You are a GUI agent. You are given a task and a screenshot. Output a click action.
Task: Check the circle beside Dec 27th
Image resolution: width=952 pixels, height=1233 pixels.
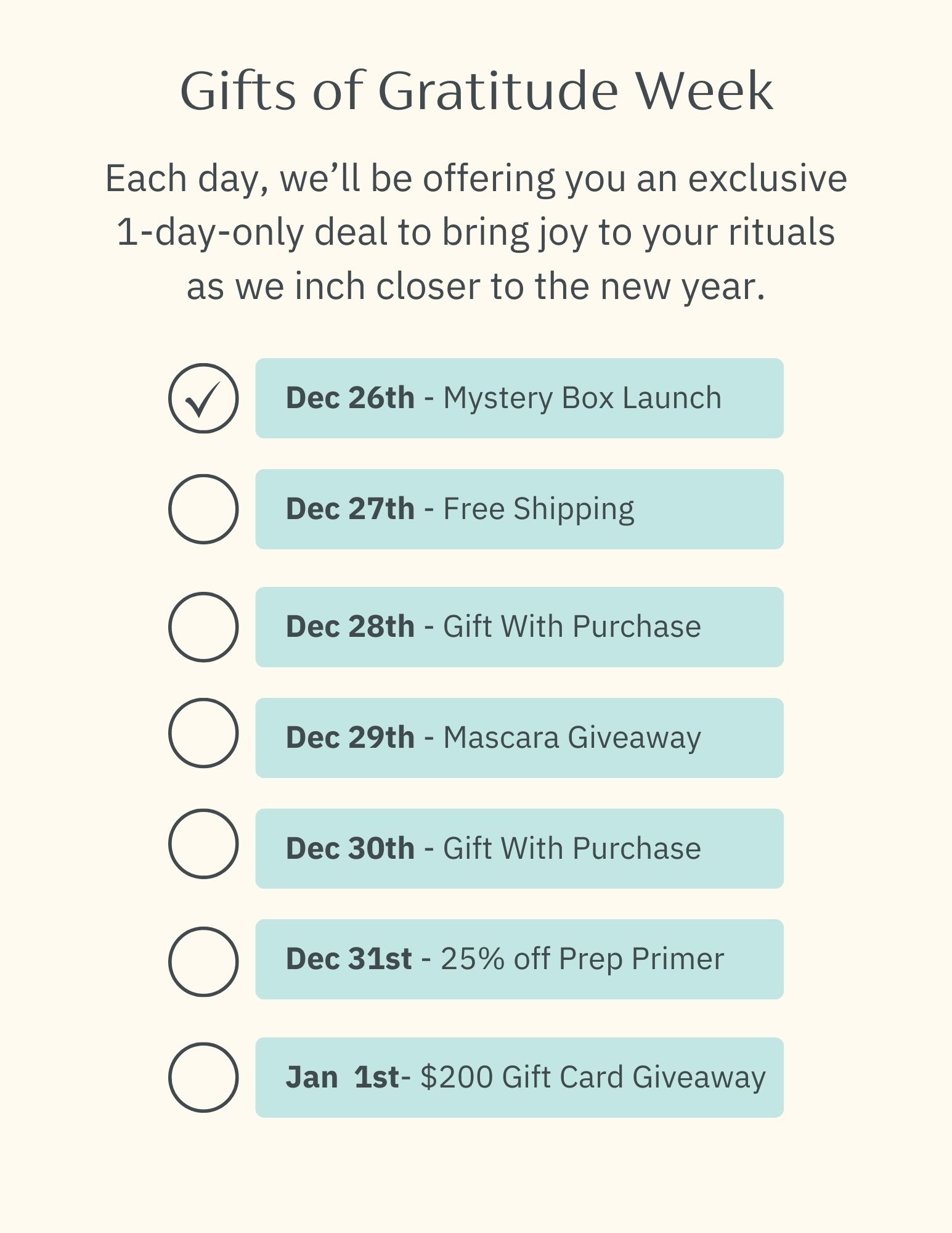(x=203, y=509)
